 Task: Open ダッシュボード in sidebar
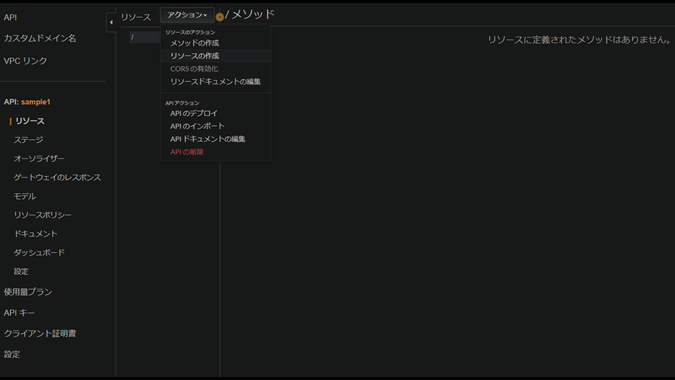(39, 253)
